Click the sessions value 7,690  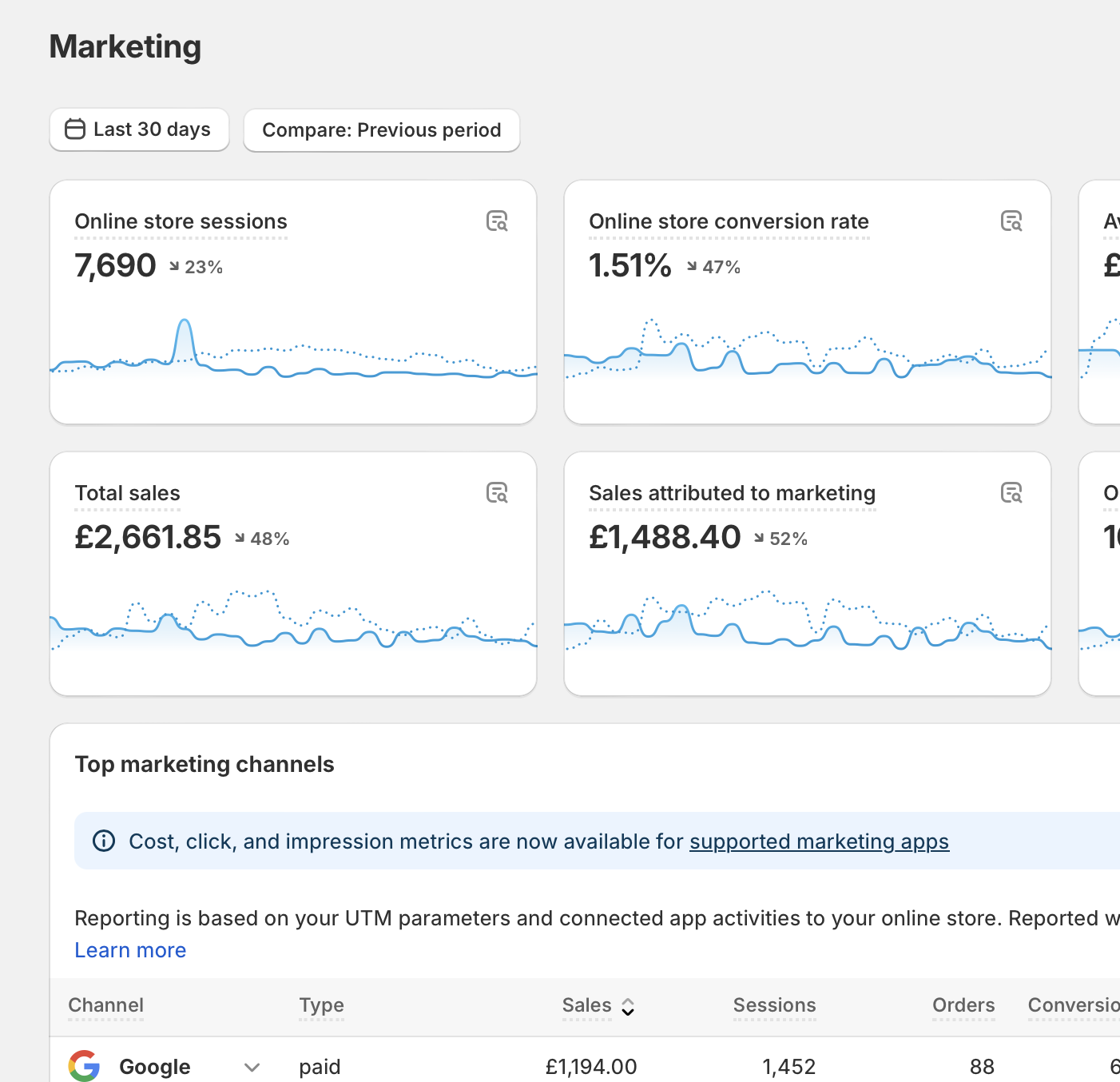click(115, 265)
